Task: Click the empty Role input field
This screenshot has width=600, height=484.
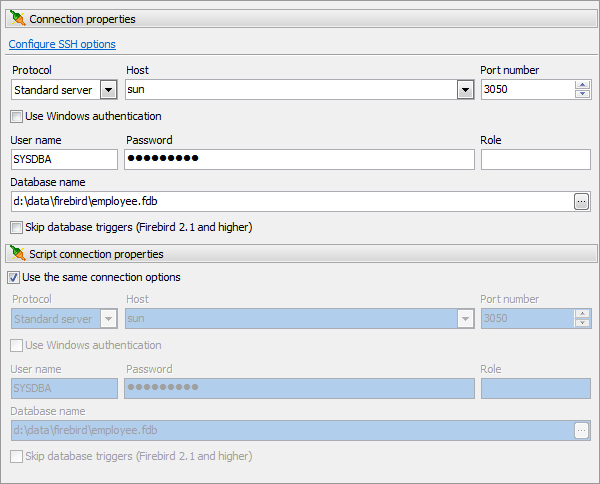Action: (536, 159)
